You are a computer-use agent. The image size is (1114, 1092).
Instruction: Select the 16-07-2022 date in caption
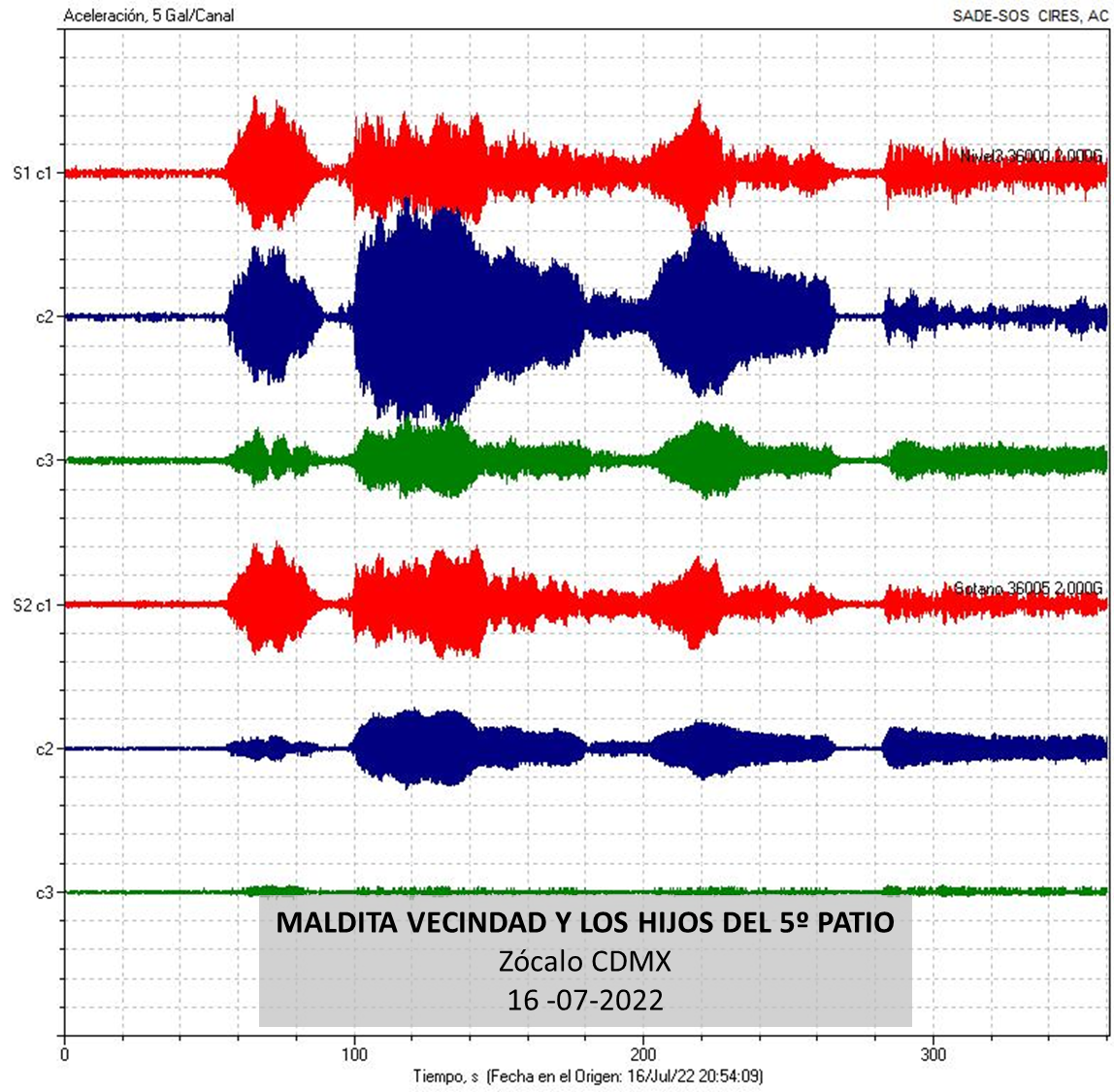tap(584, 1000)
